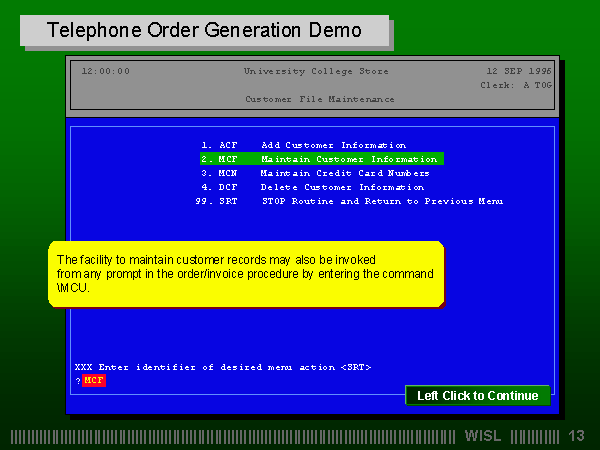Click the Left Click to Continue button
600x450 pixels.
[477, 396]
